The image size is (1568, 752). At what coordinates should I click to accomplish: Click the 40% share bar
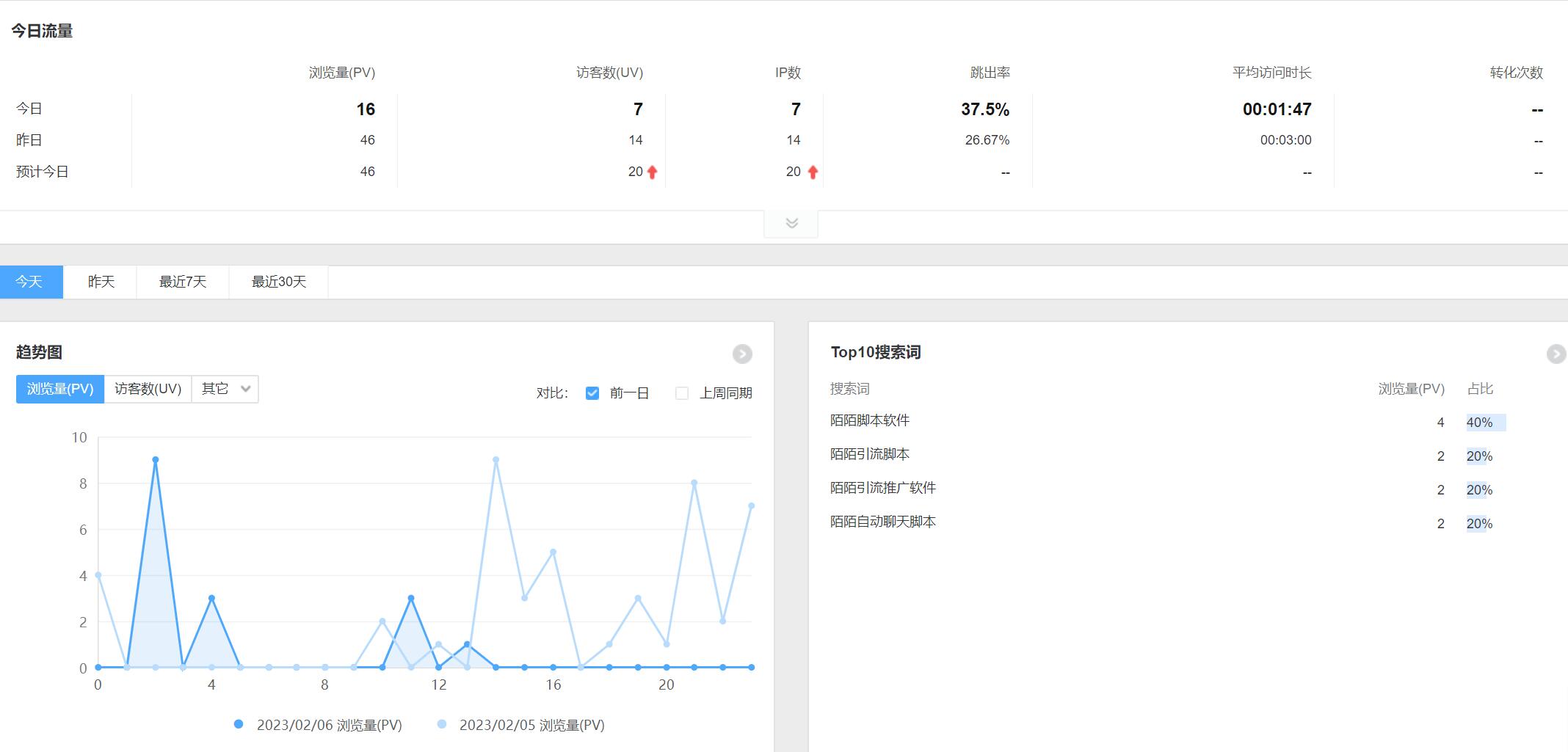coord(1485,423)
